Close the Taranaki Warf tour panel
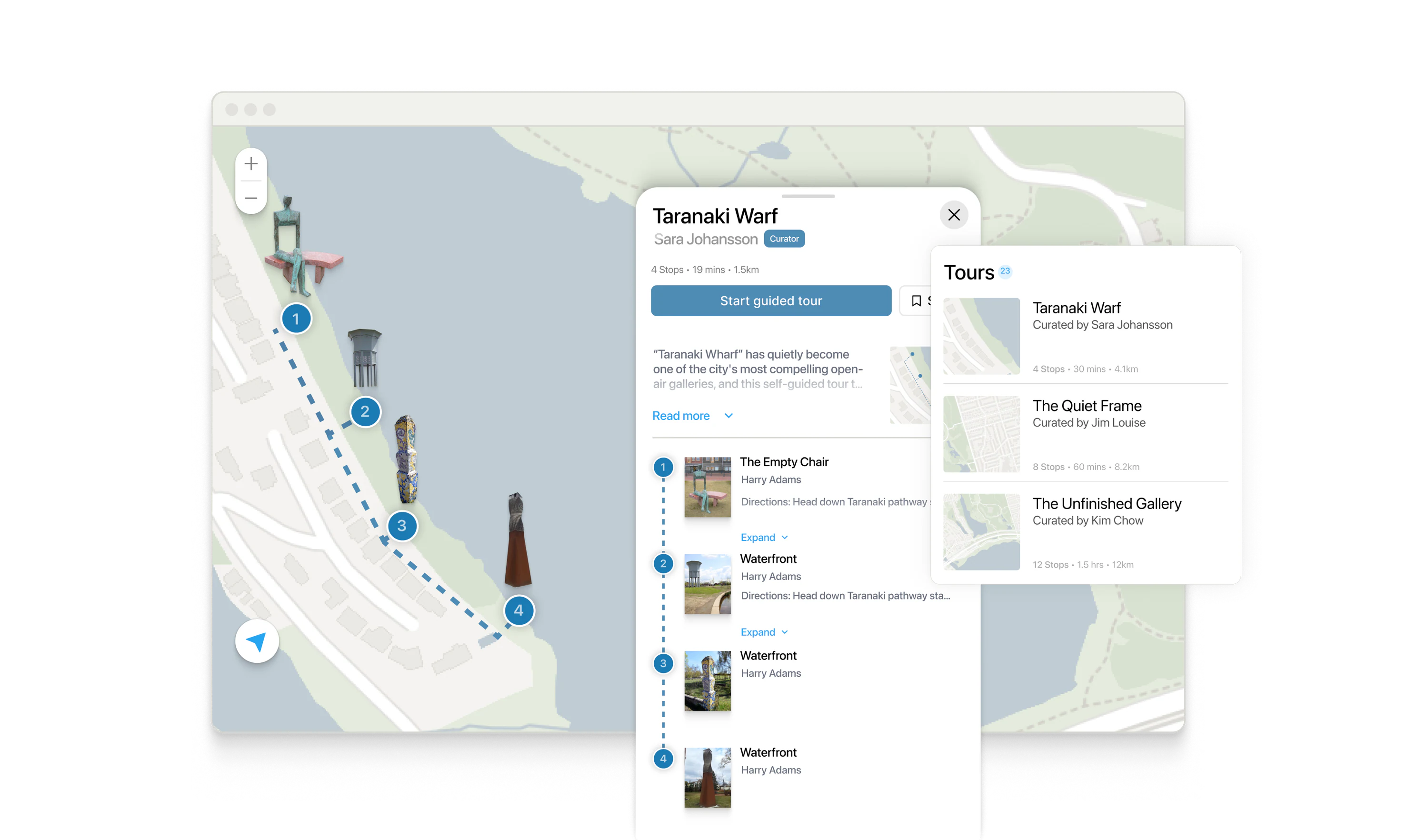This screenshot has height=840, width=1417. pos(954,215)
